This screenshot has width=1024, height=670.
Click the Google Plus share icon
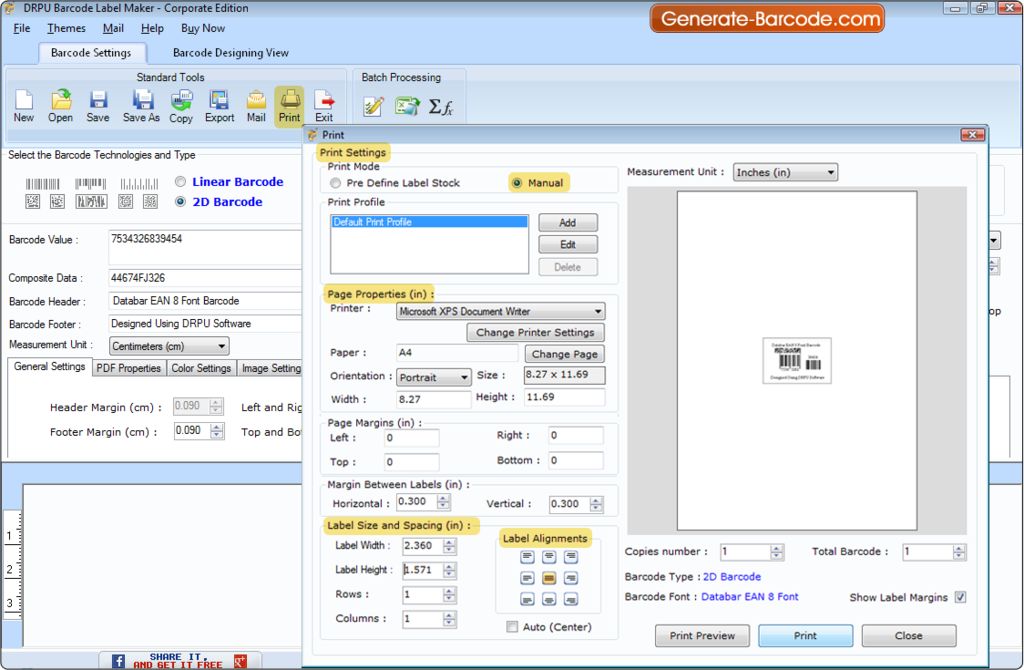[x=240, y=661]
